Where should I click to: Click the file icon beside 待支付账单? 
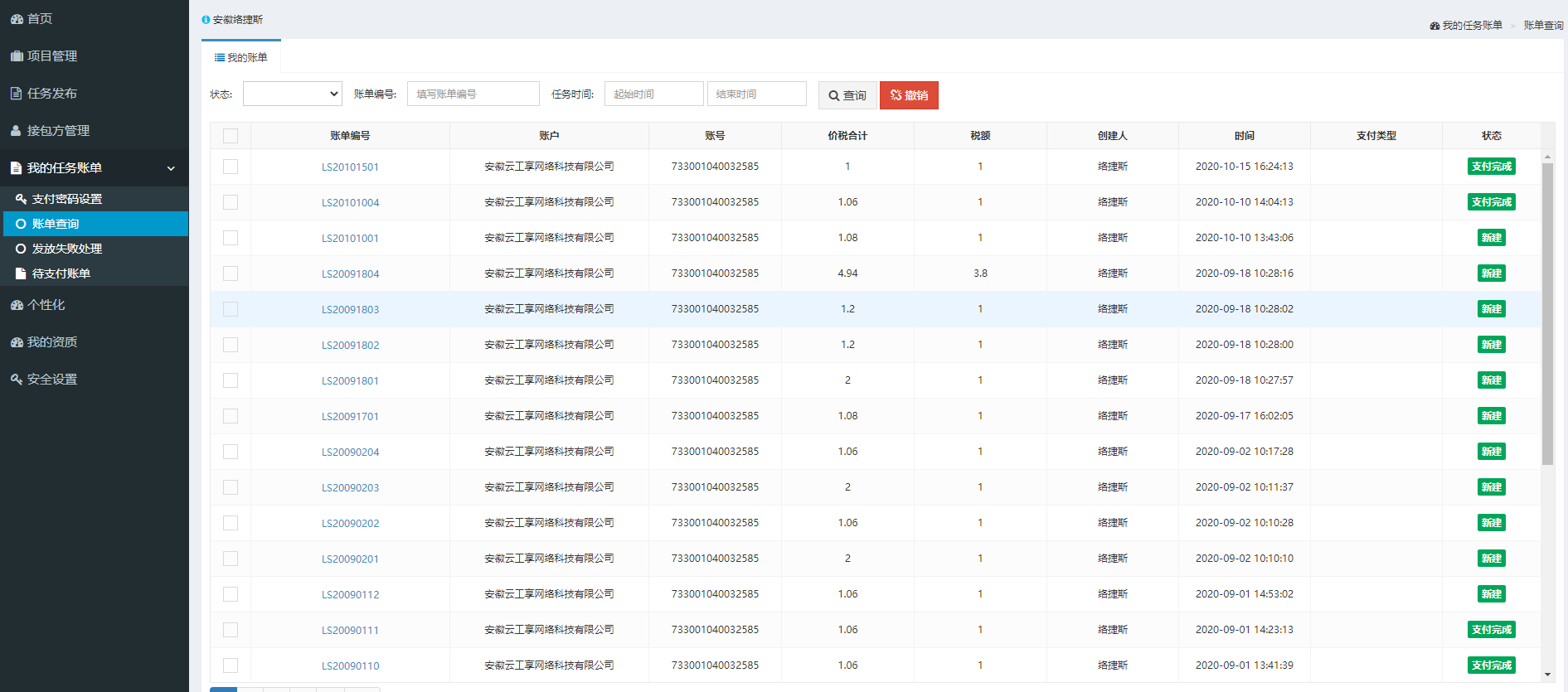[x=22, y=273]
